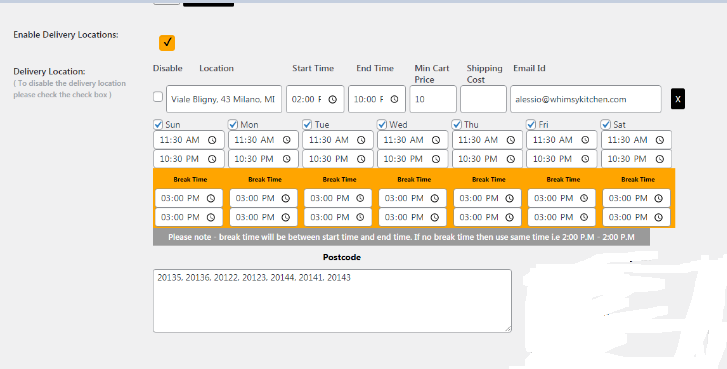
Task: Open clock picker for Thu 10:30 PM
Action: (x=510, y=159)
